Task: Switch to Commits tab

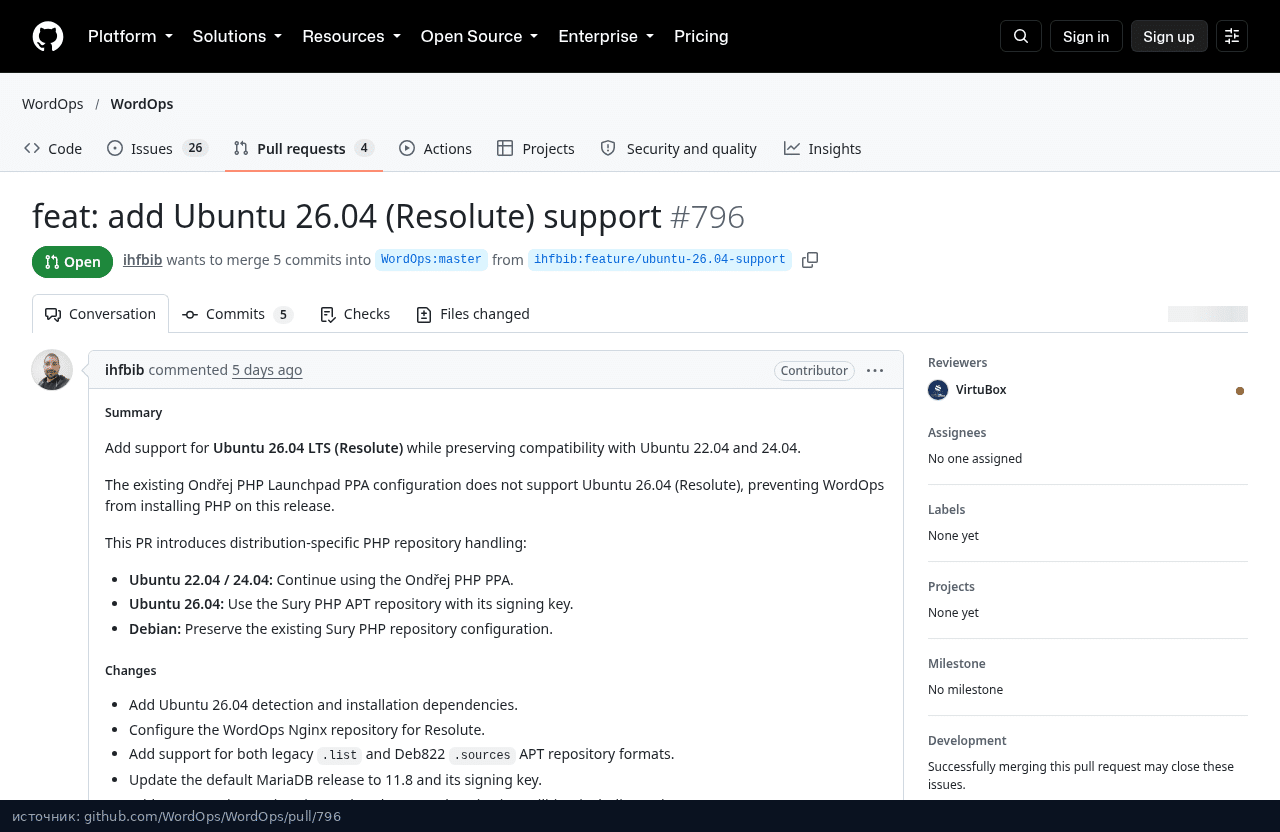Action: (x=237, y=314)
